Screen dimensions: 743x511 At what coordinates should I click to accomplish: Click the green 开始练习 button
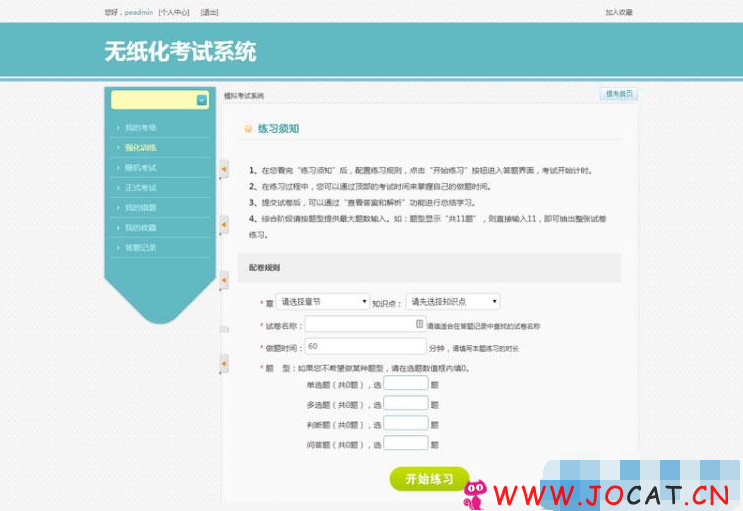(x=429, y=479)
